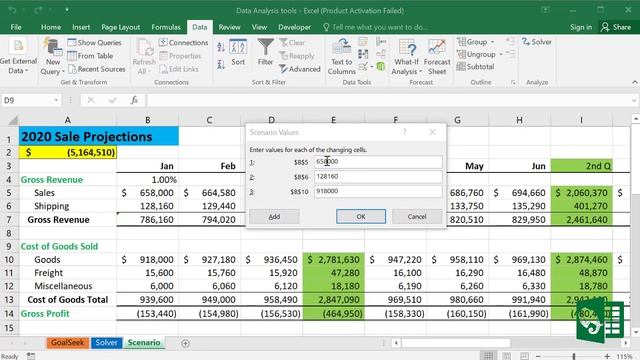Viewport: 640px width, 360px height.
Task: Click the $B$10 value field
Action: [378, 191]
